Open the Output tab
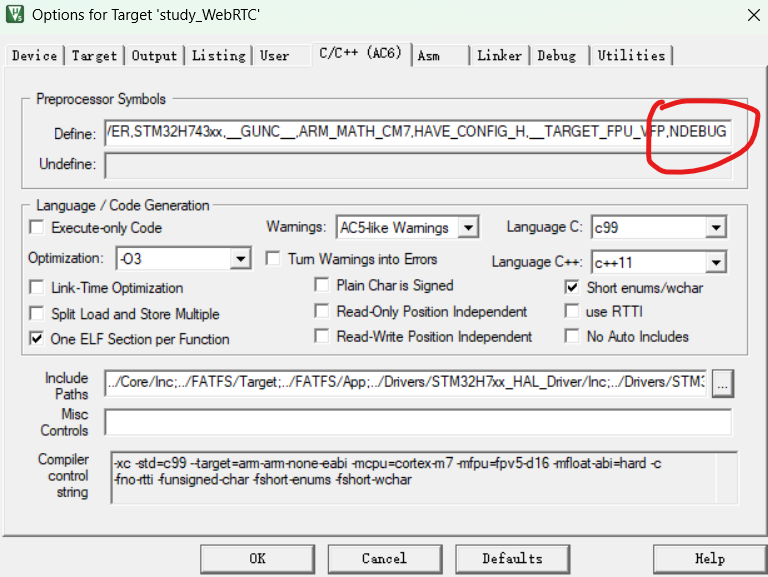This screenshot has height=577, width=768. coord(154,55)
